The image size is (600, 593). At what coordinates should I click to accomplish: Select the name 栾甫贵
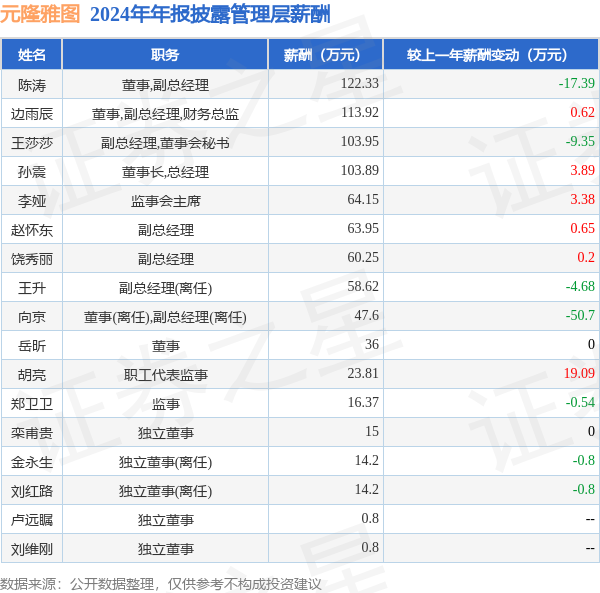pos(32,433)
